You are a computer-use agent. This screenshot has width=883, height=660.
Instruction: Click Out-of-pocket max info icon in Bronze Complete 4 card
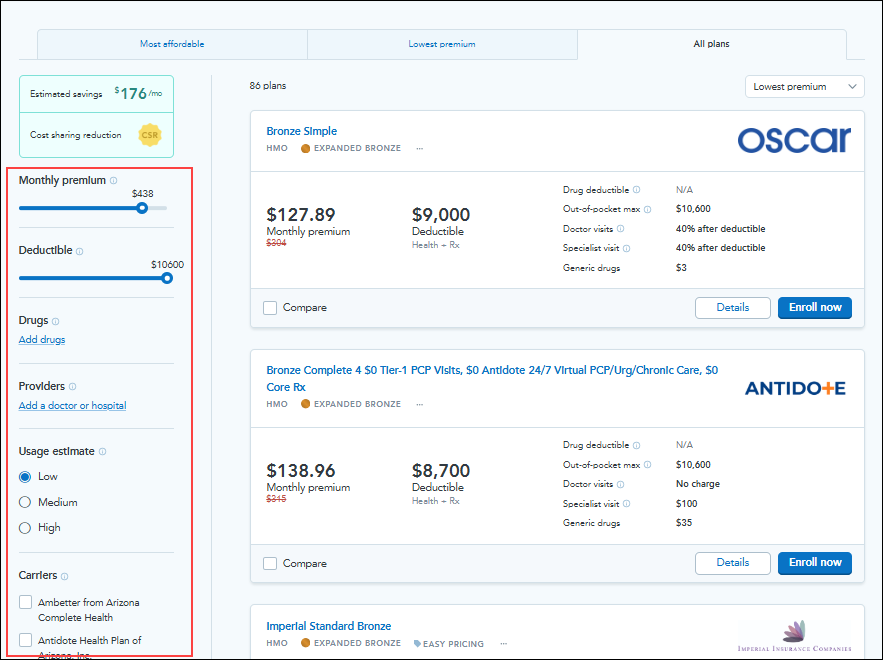648,465
